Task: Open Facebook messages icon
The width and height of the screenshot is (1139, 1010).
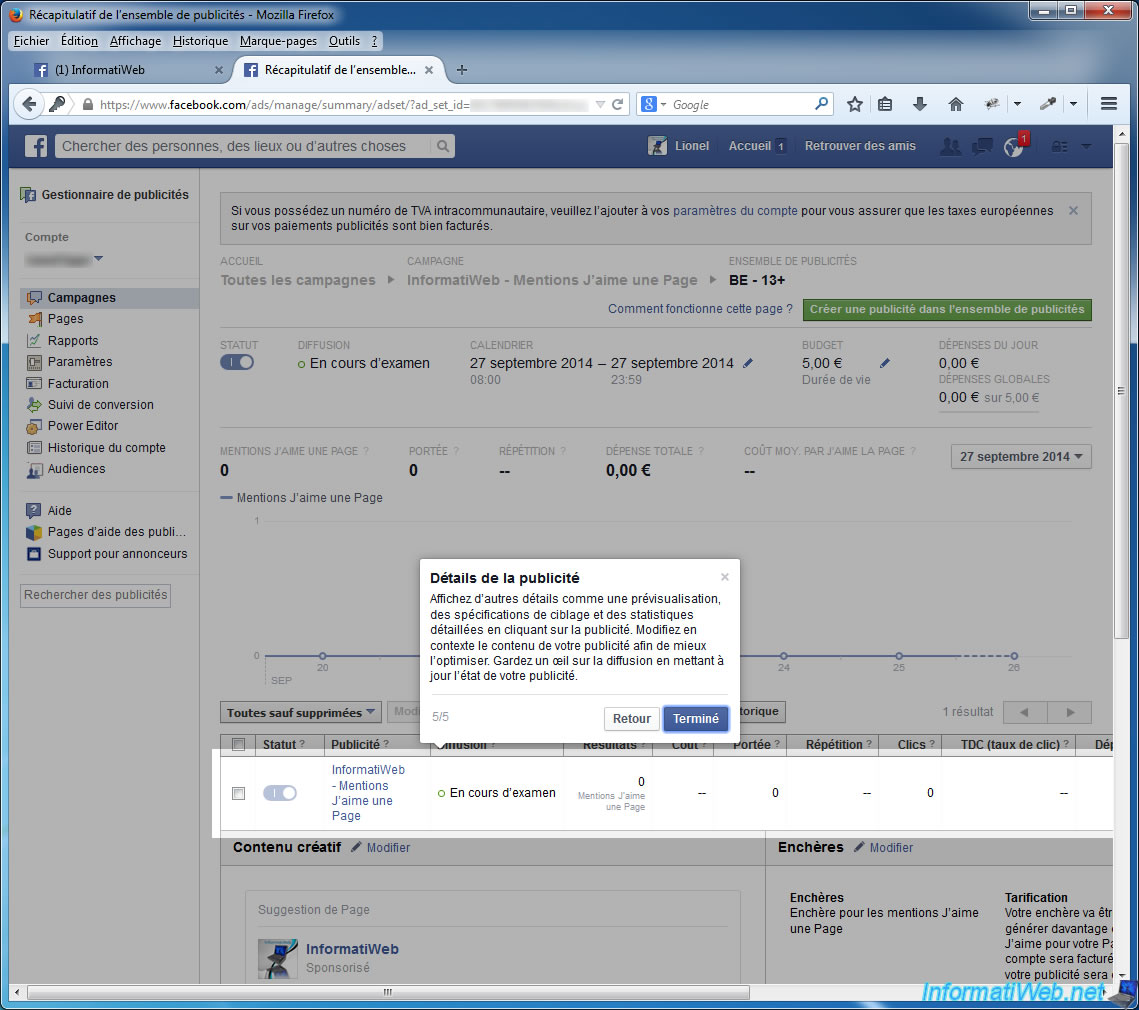Action: [x=982, y=146]
